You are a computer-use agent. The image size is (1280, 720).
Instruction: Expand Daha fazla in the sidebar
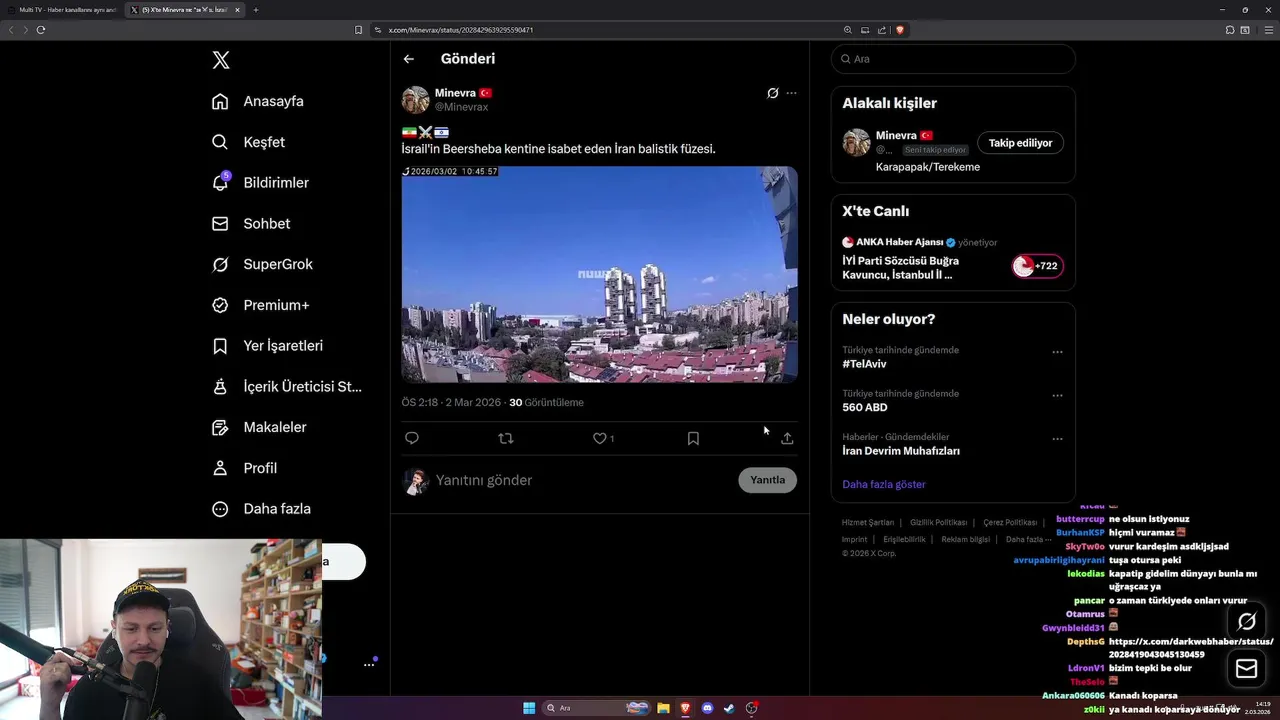point(262,509)
